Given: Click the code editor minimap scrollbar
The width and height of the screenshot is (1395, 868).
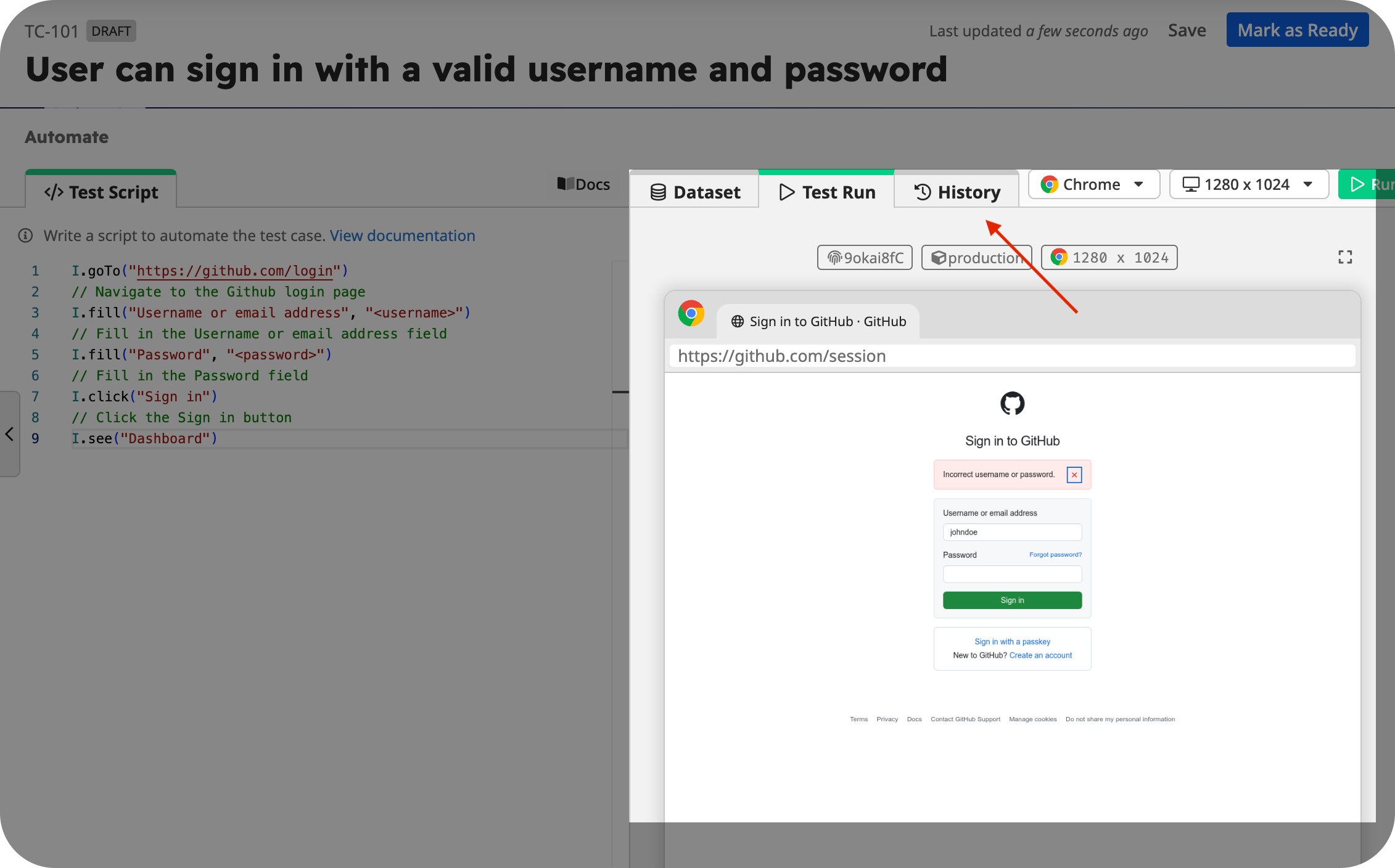Looking at the screenshot, I should point(620,391).
